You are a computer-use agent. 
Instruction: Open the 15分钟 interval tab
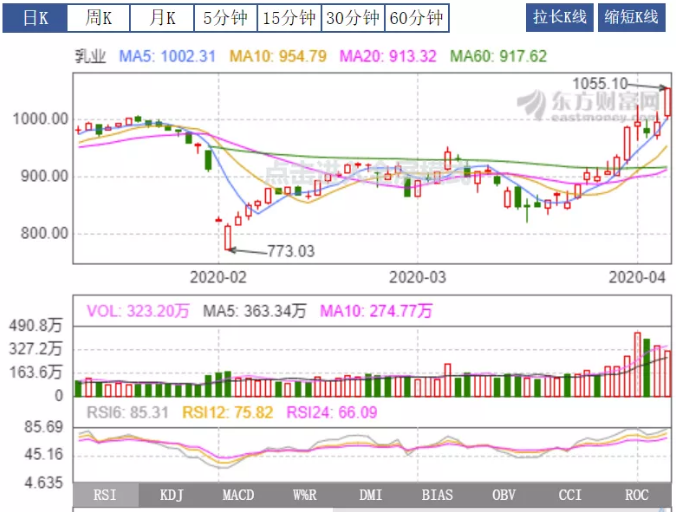(x=289, y=18)
